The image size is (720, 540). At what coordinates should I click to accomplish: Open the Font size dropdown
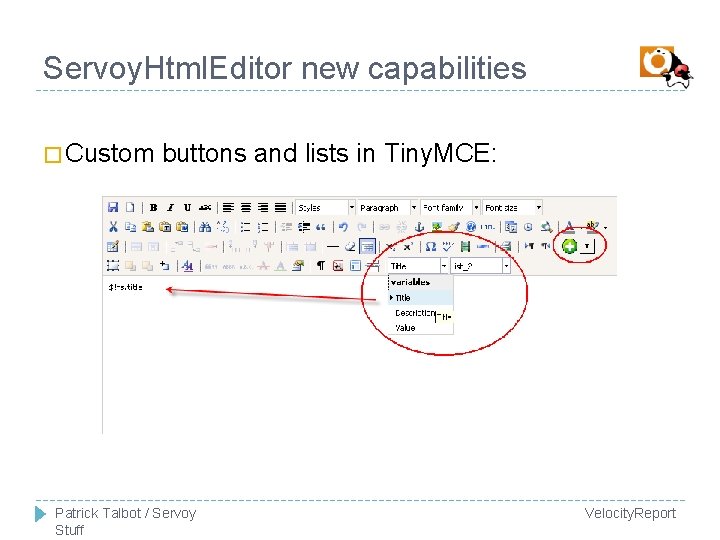(512, 208)
